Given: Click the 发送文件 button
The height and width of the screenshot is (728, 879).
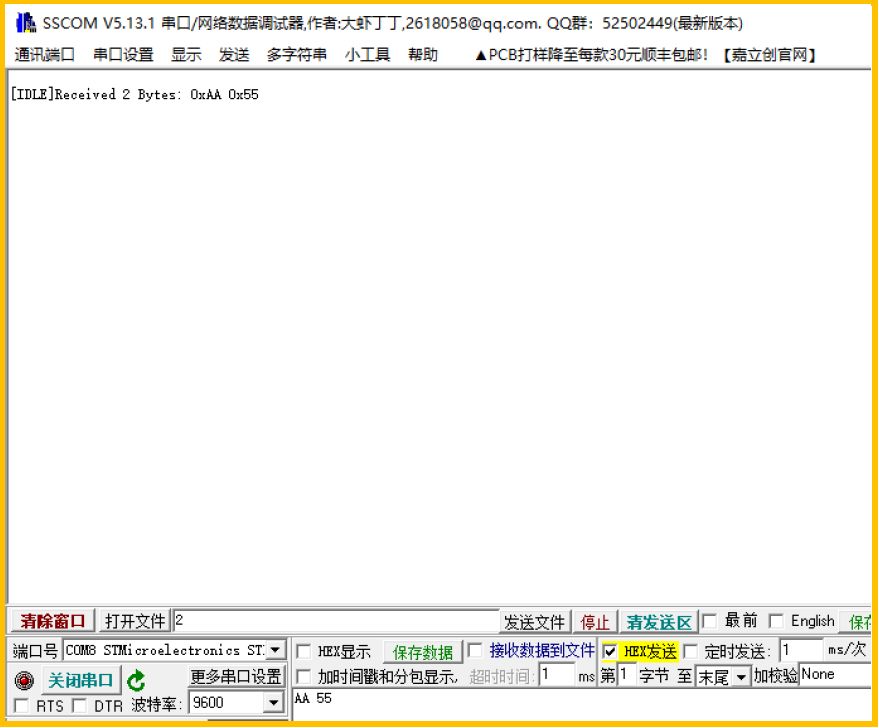Looking at the screenshot, I should pos(534,622).
